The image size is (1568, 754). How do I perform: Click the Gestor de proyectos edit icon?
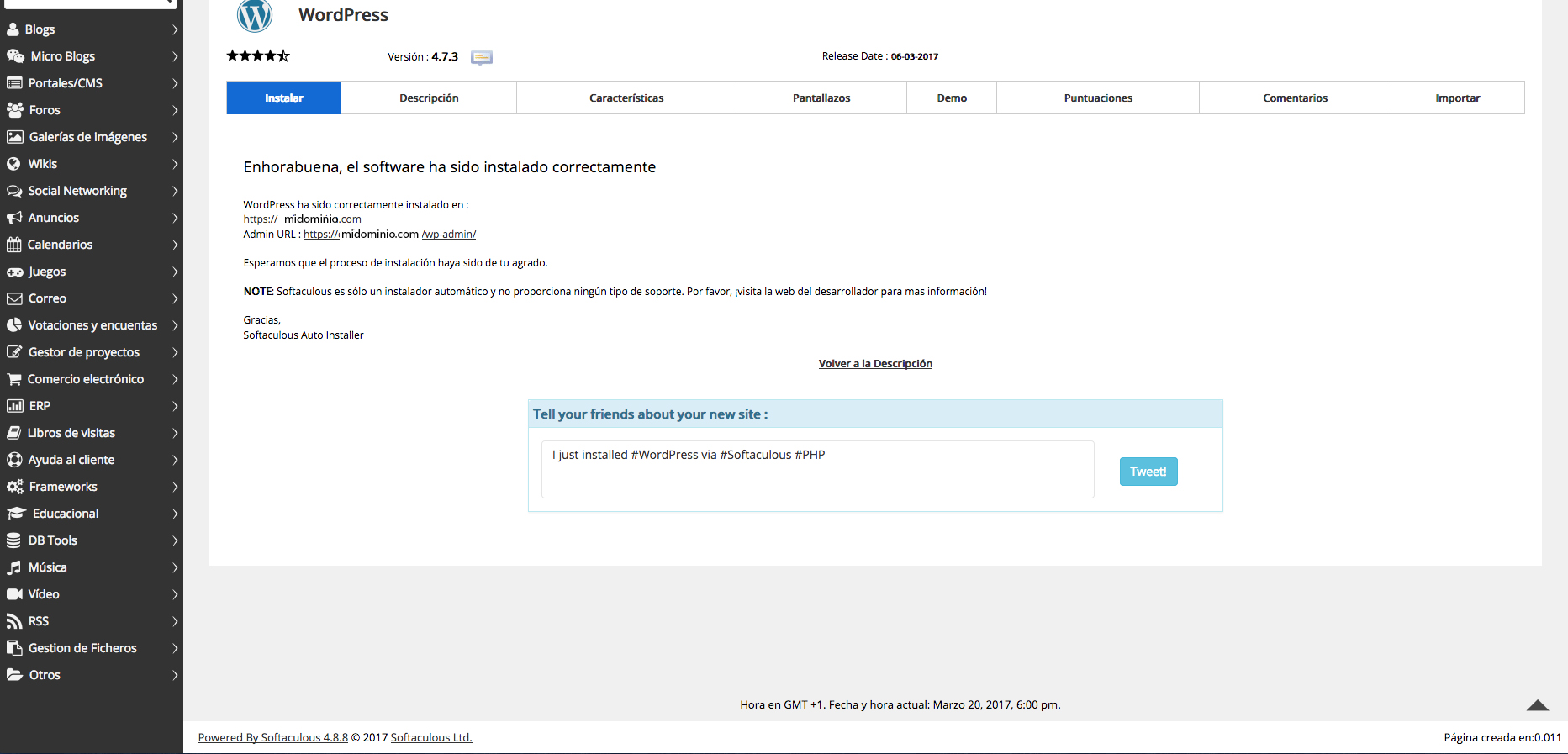tap(14, 352)
